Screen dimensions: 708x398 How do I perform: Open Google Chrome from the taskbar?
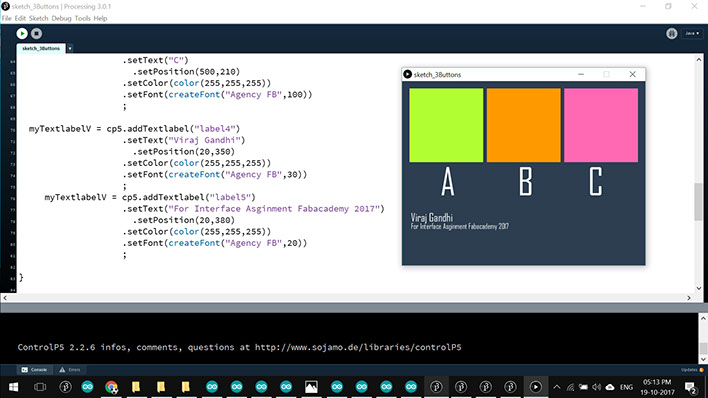112,387
